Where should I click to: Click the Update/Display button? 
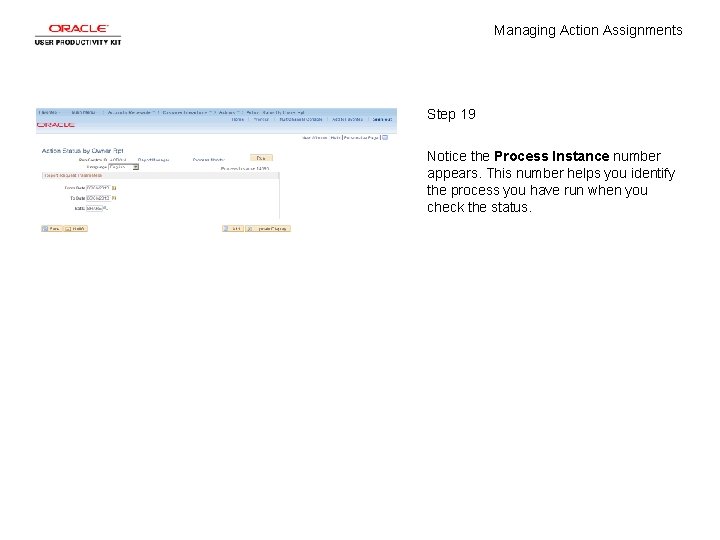(268, 229)
